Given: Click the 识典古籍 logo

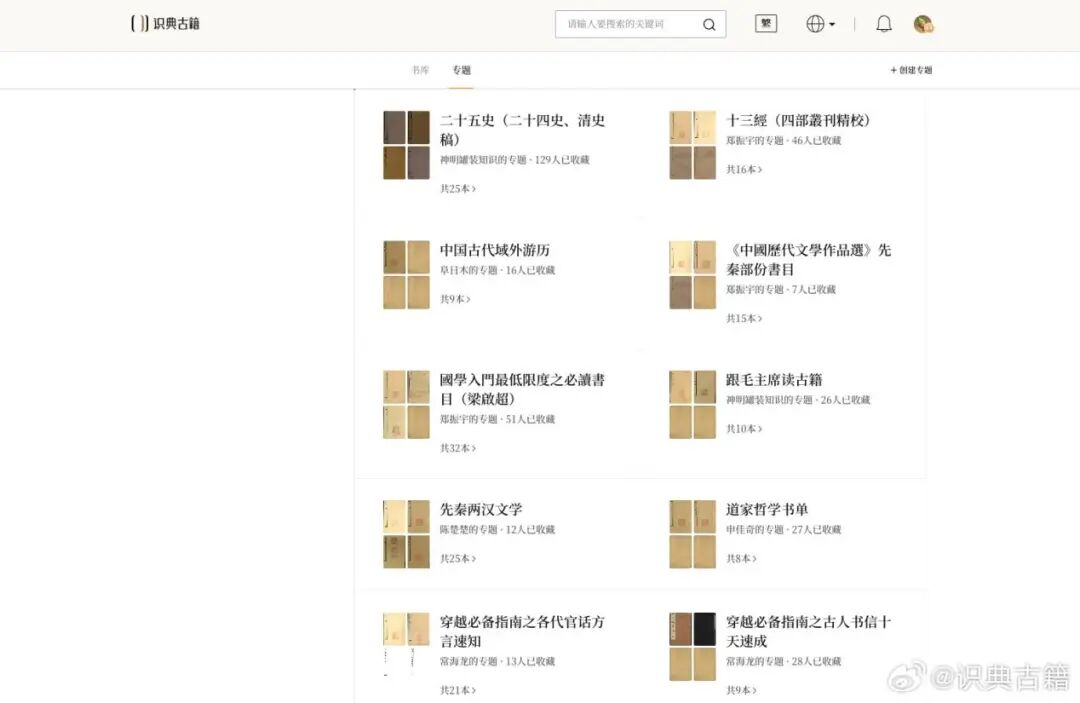Looking at the screenshot, I should (x=165, y=23).
